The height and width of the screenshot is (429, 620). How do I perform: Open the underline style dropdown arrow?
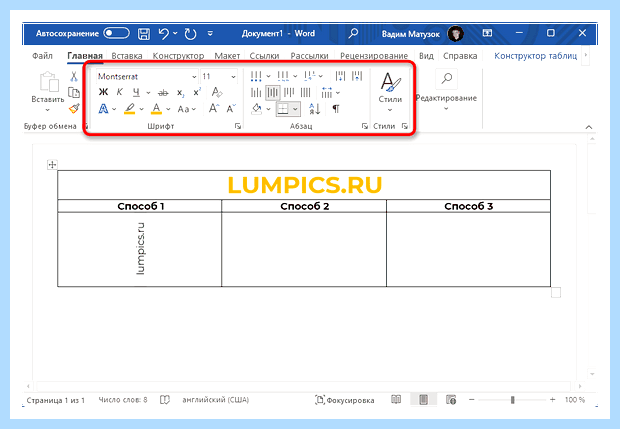(148, 93)
